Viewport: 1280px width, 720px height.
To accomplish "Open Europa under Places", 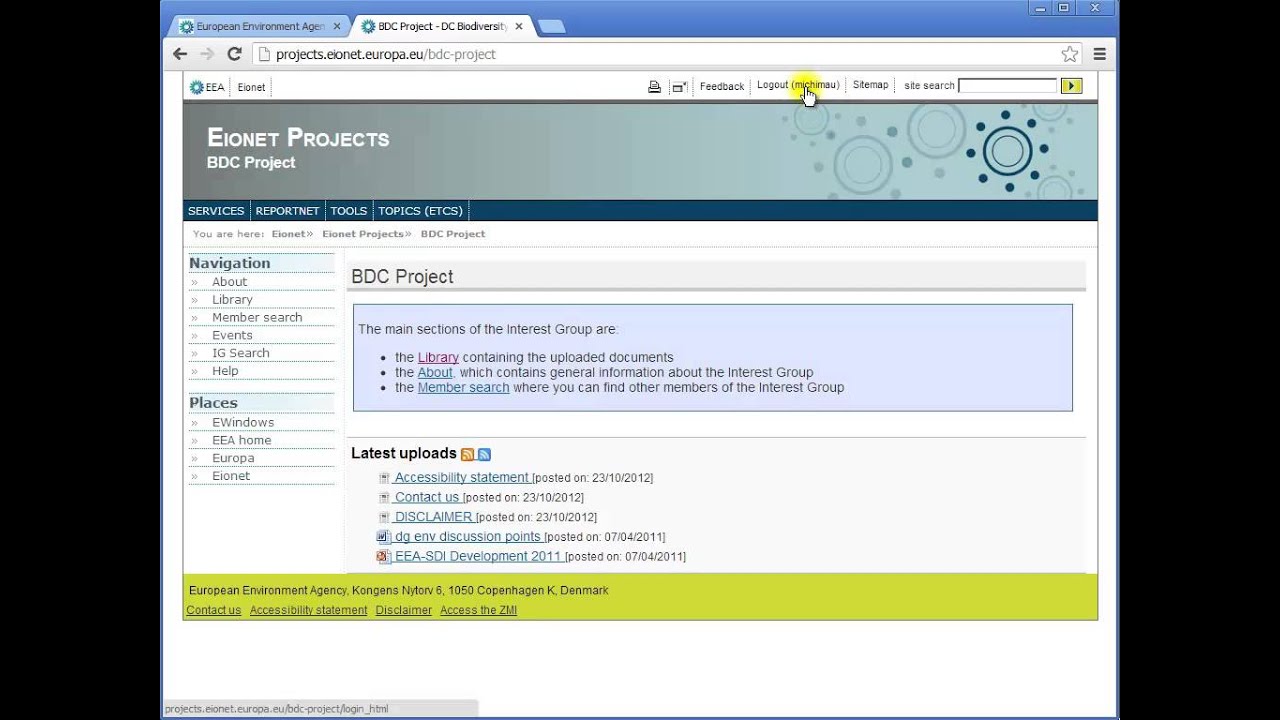I will 233,459.
